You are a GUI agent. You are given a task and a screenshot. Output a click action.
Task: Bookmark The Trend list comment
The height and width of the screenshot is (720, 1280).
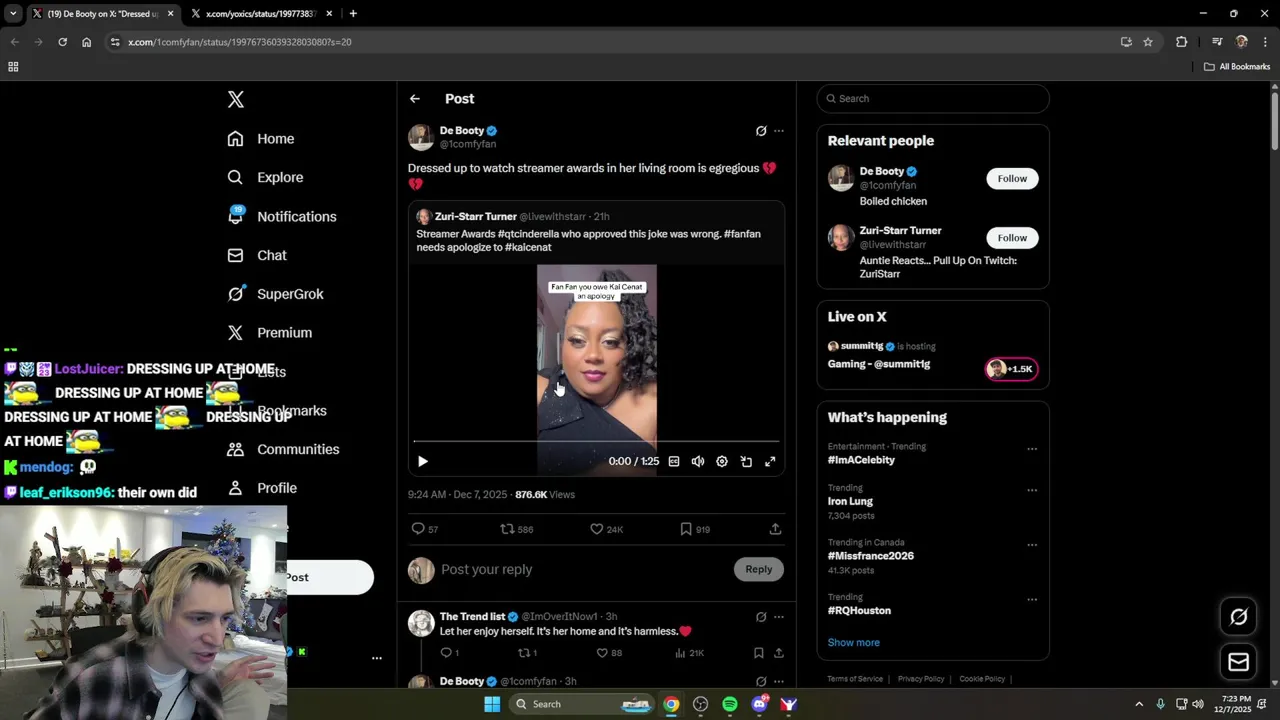[x=759, y=653]
